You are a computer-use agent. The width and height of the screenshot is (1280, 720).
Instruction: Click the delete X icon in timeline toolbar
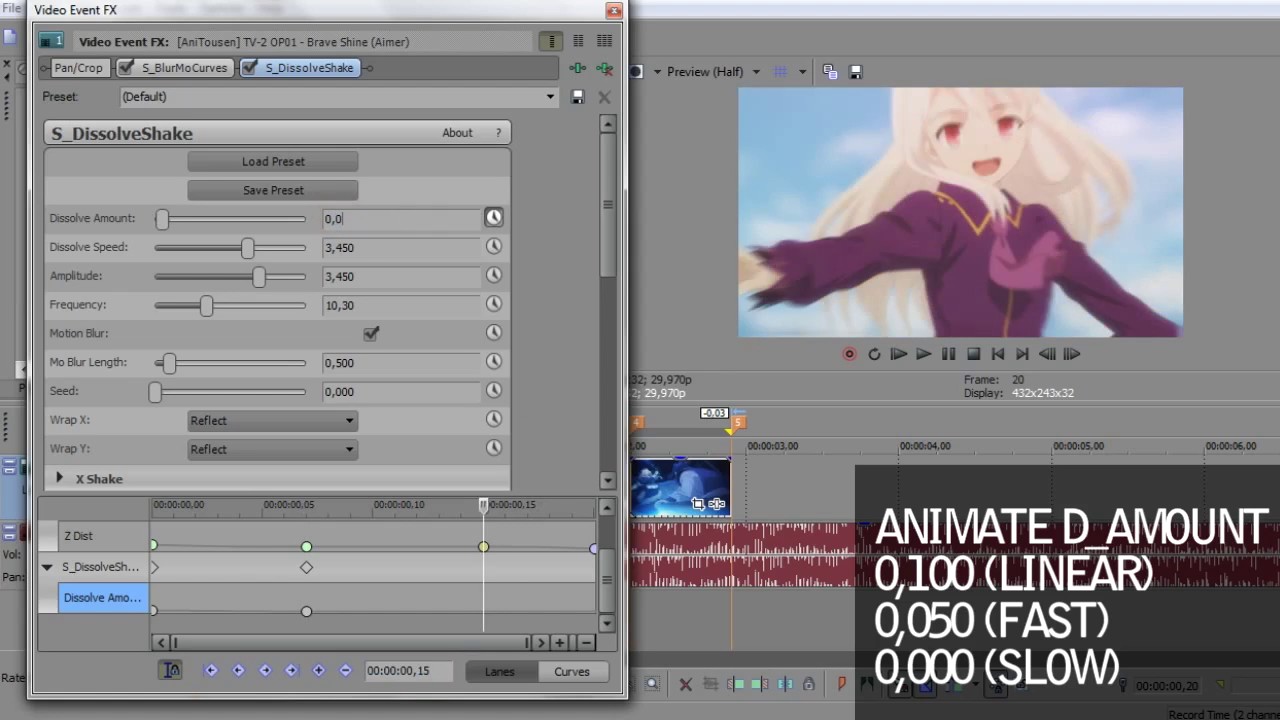685,685
